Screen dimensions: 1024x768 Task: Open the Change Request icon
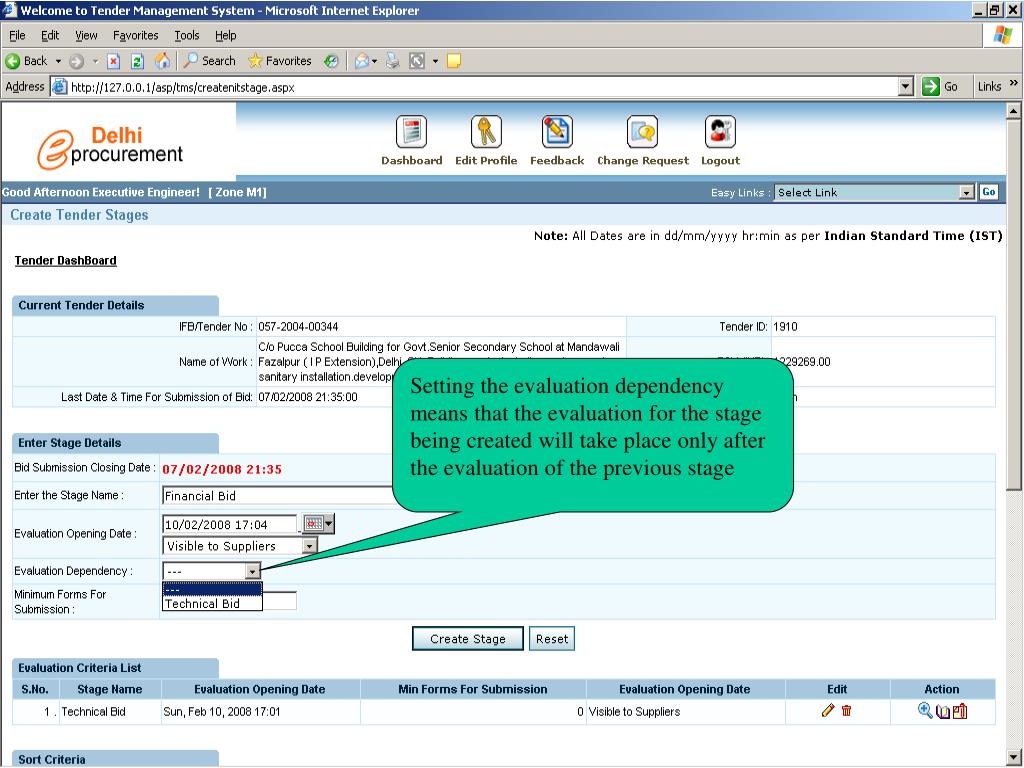tap(643, 132)
